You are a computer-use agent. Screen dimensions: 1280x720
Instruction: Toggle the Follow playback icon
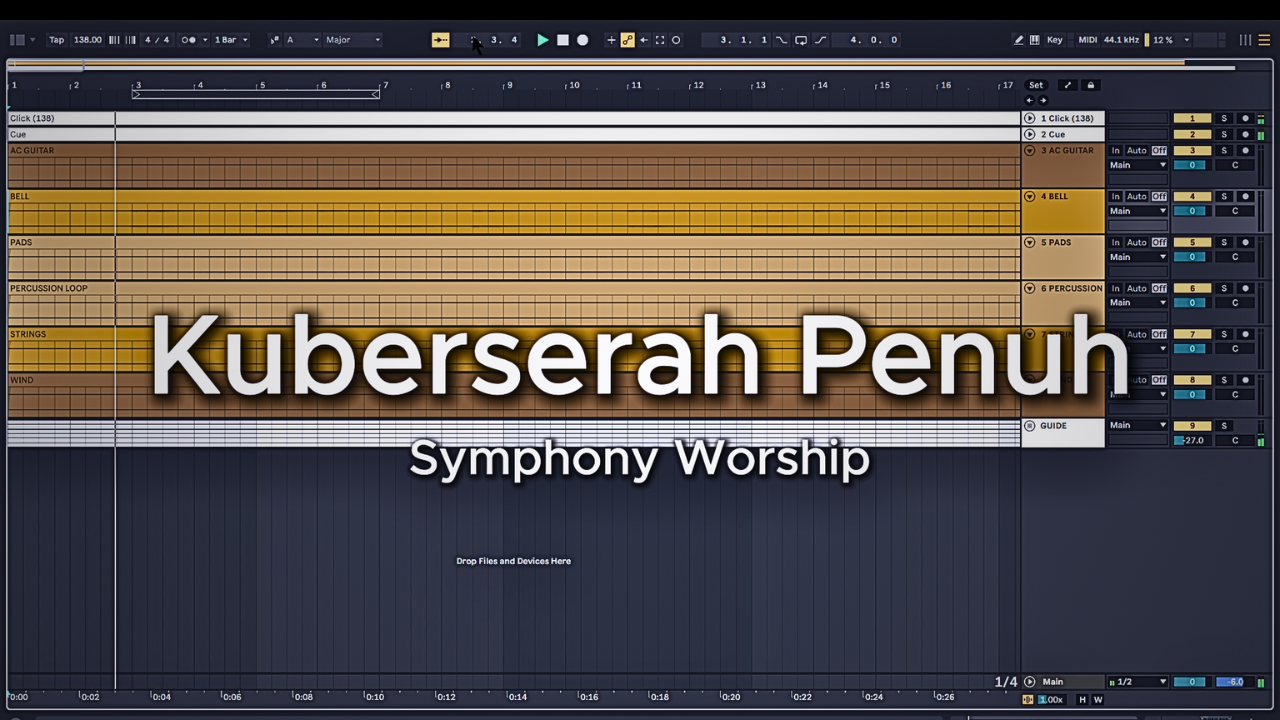click(x=440, y=40)
